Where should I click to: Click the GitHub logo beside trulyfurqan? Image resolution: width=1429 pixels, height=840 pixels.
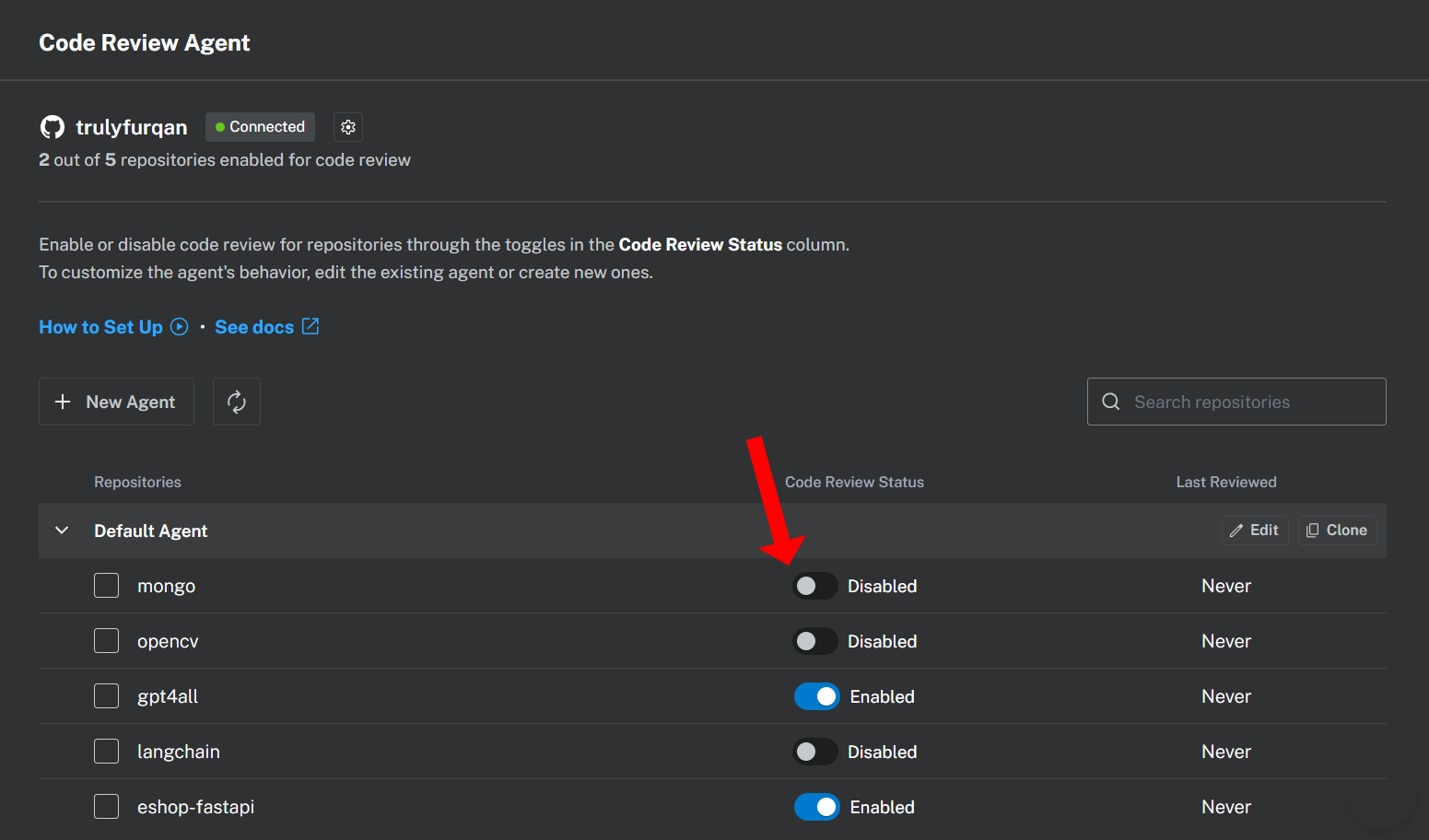(x=53, y=127)
